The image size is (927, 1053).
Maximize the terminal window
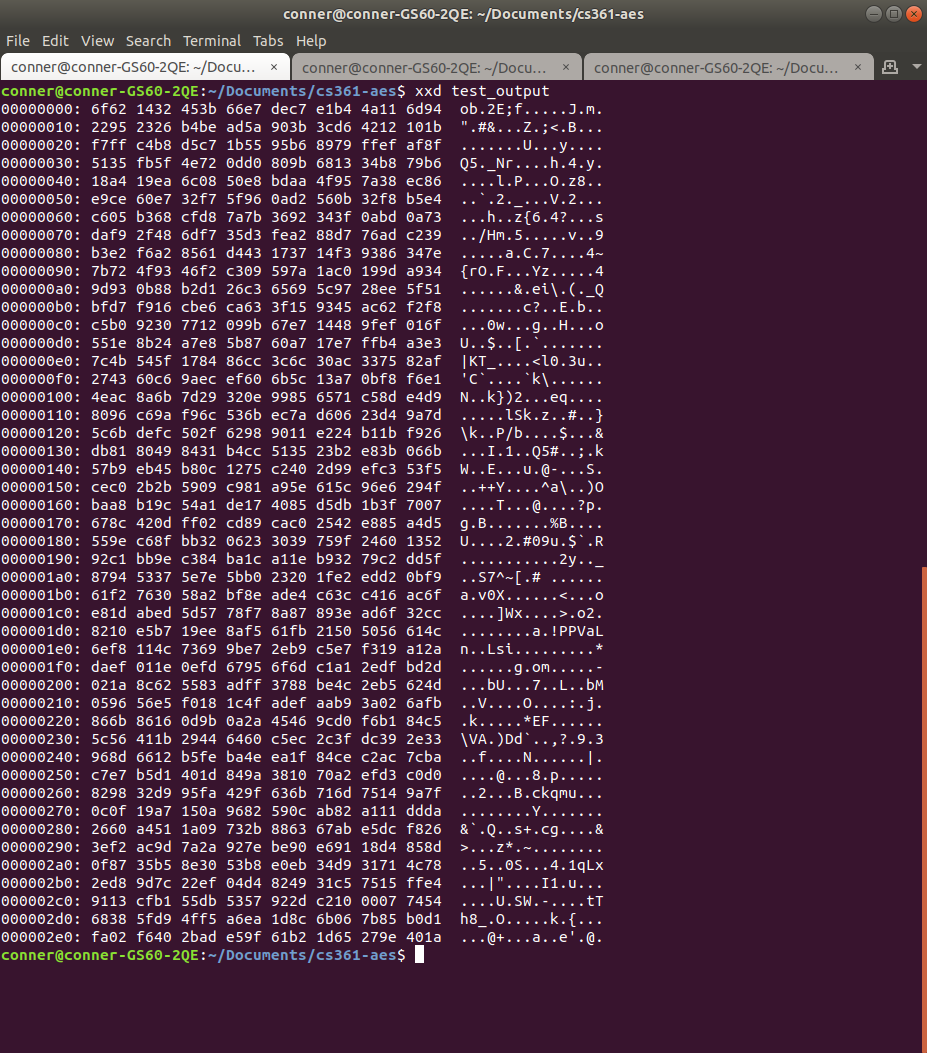(x=894, y=14)
